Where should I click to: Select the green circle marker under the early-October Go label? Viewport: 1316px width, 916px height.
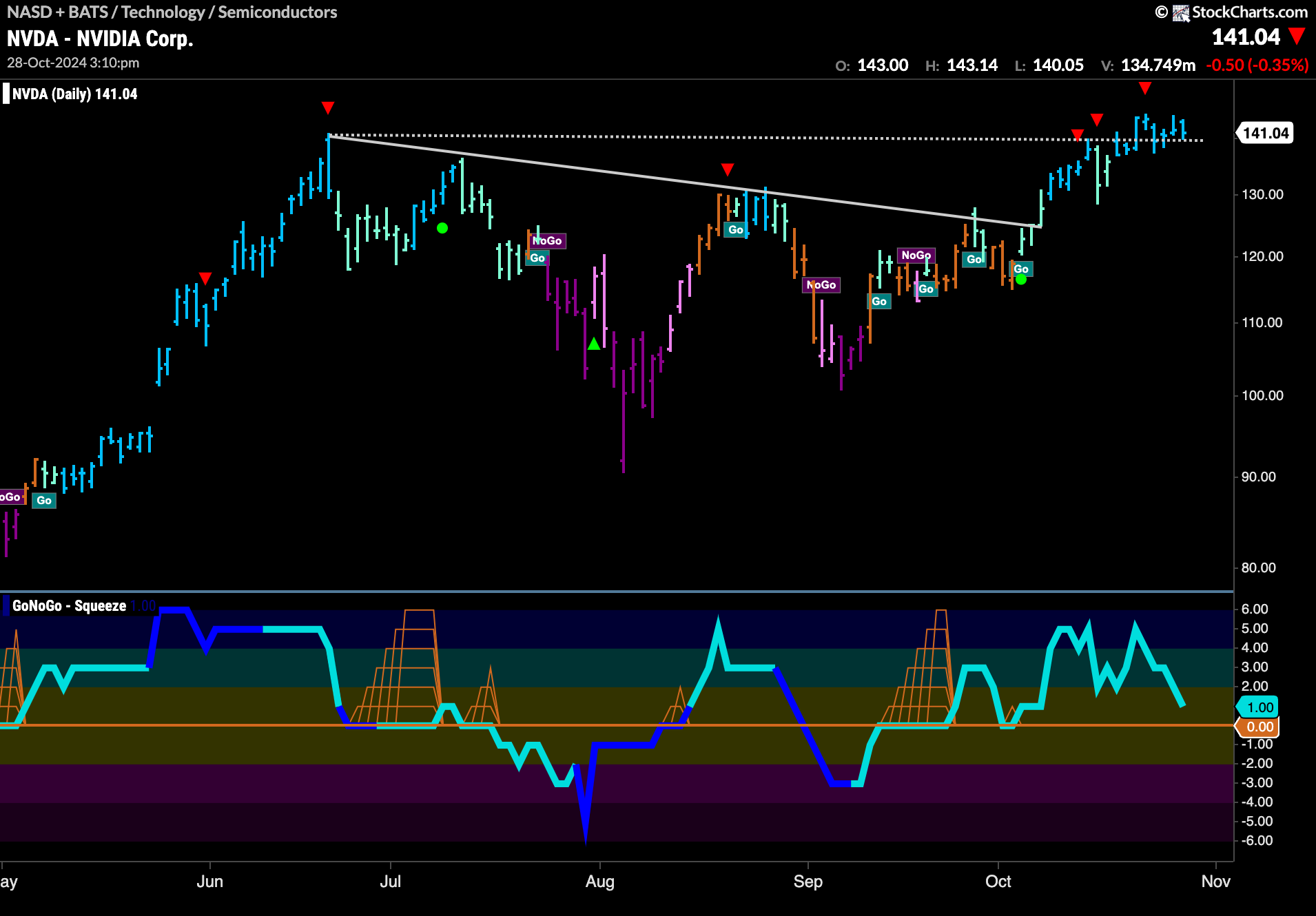[1021, 279]
